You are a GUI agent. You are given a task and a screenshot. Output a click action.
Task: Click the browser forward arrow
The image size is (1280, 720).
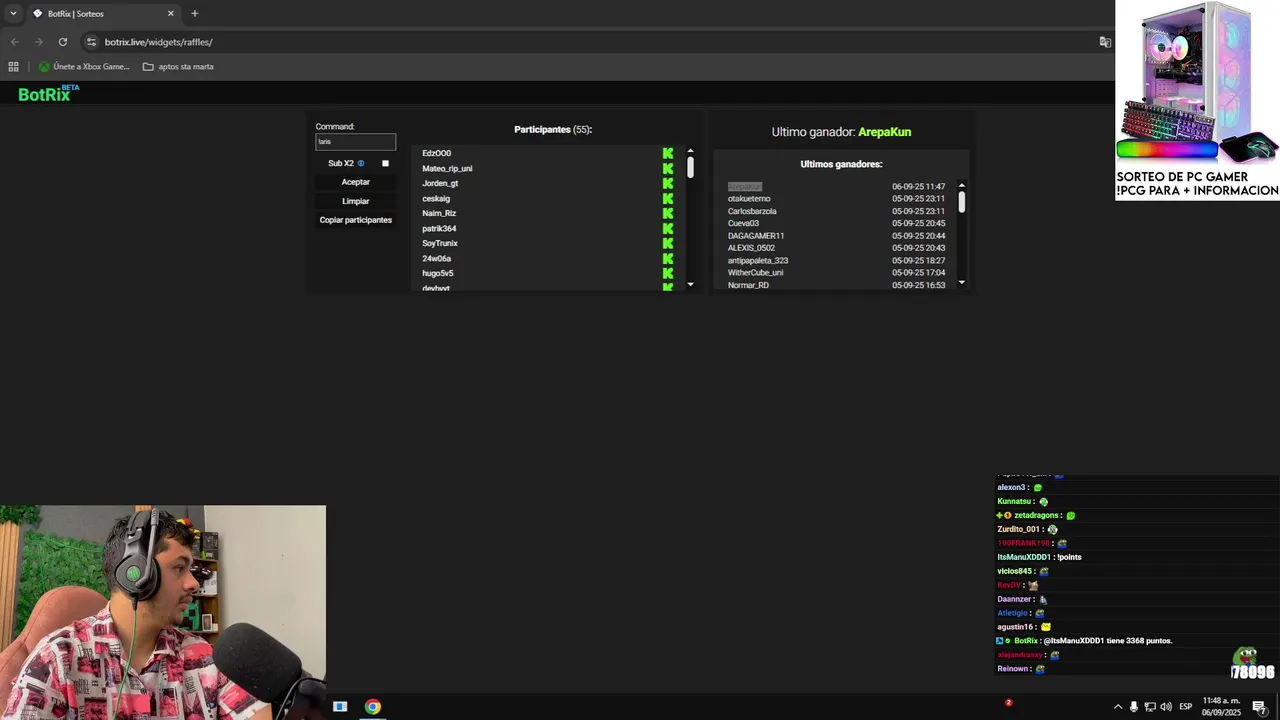[38, 42]
